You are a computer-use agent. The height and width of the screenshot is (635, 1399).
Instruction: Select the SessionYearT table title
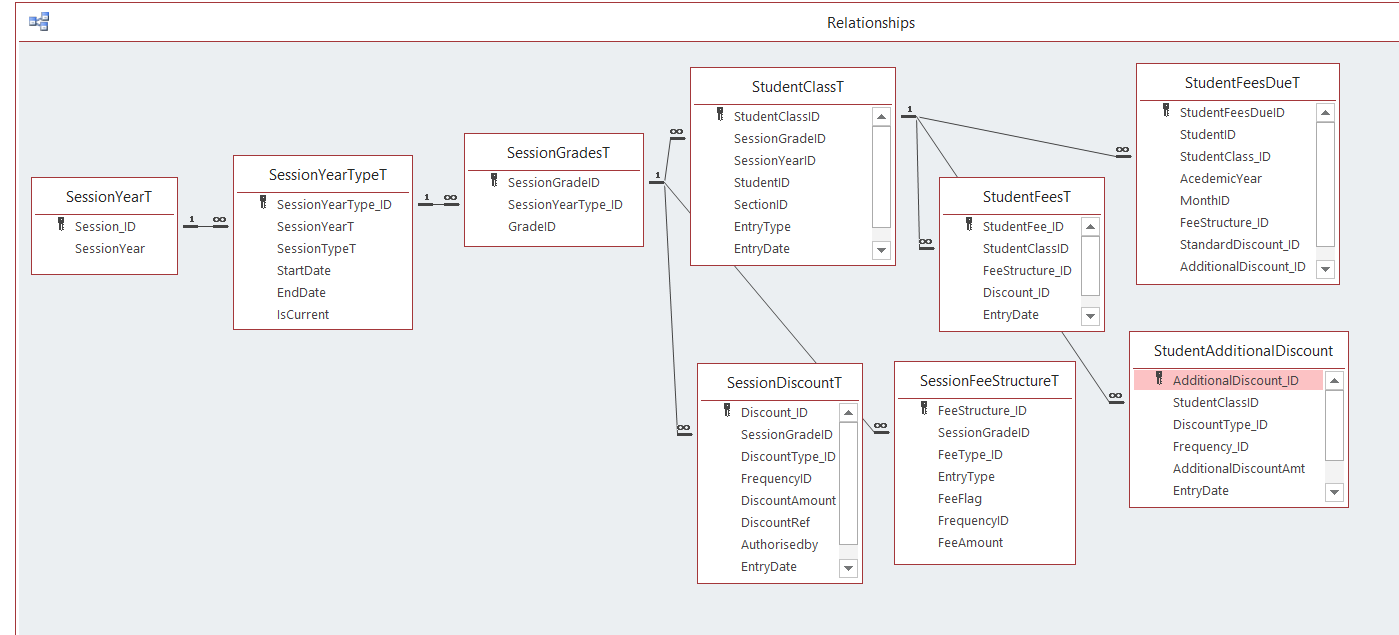[x=108, y=197]
